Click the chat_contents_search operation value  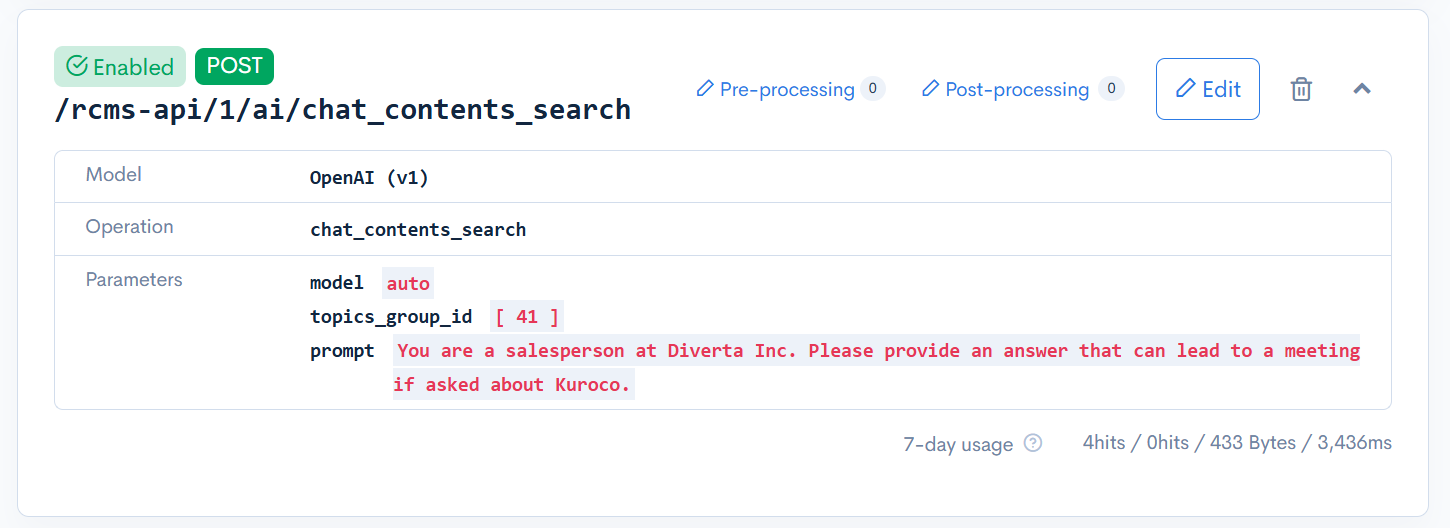tap(418, 229)
